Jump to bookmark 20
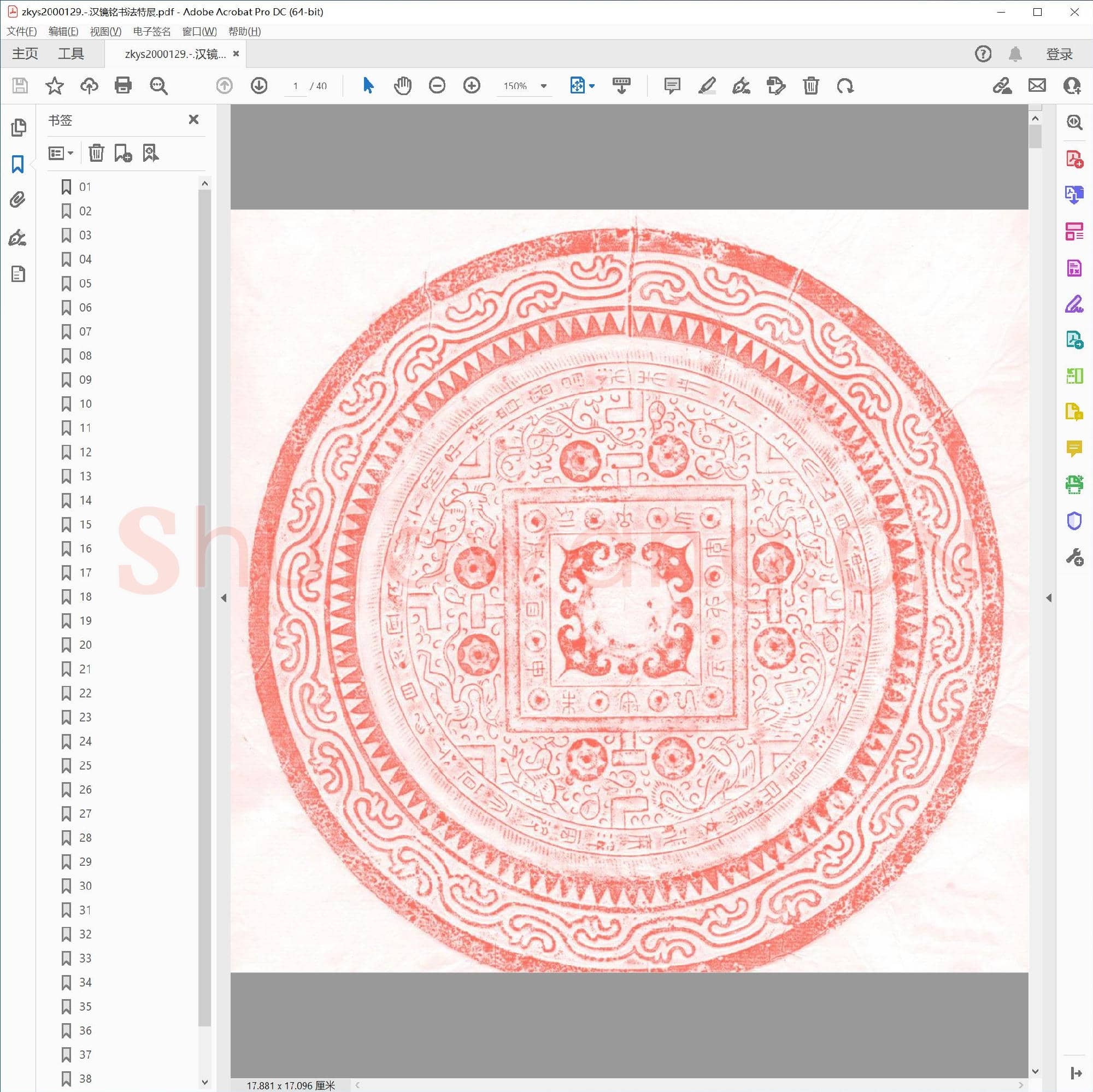1093x1092 pixels. pos(85,645)
